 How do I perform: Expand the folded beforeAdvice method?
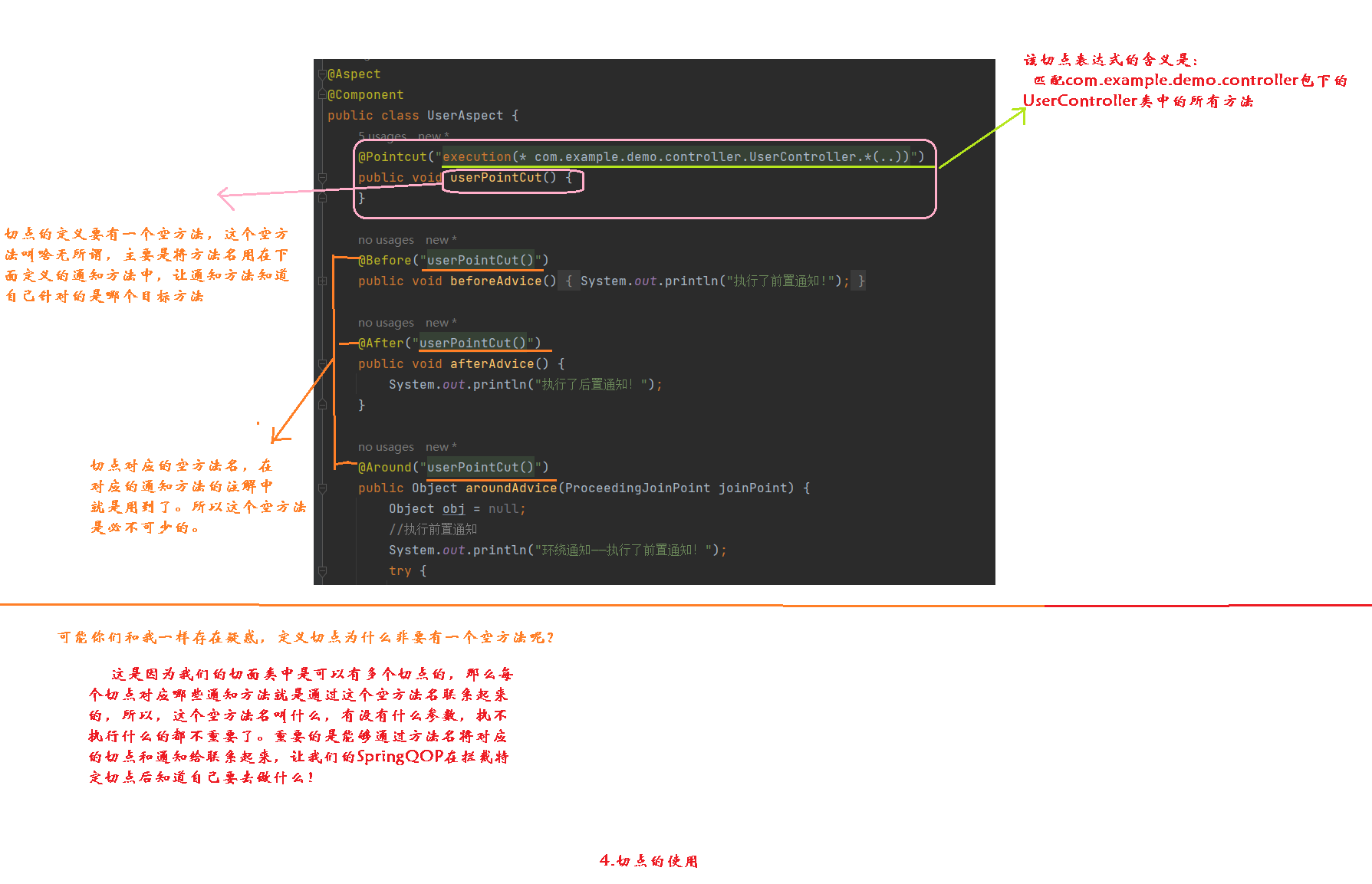point(323,281)
